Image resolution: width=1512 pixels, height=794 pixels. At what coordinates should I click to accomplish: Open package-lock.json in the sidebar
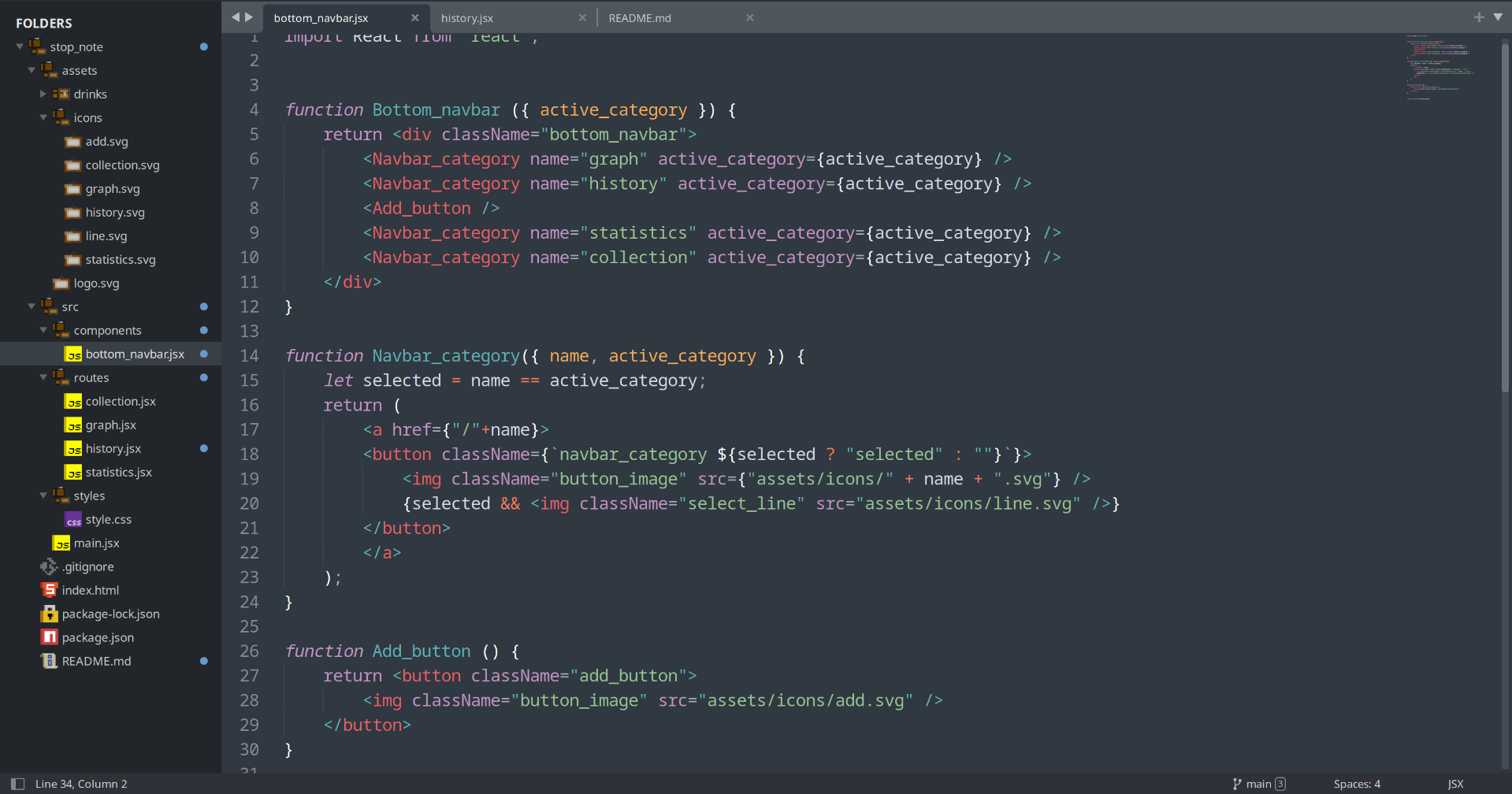tap(110, 614)
